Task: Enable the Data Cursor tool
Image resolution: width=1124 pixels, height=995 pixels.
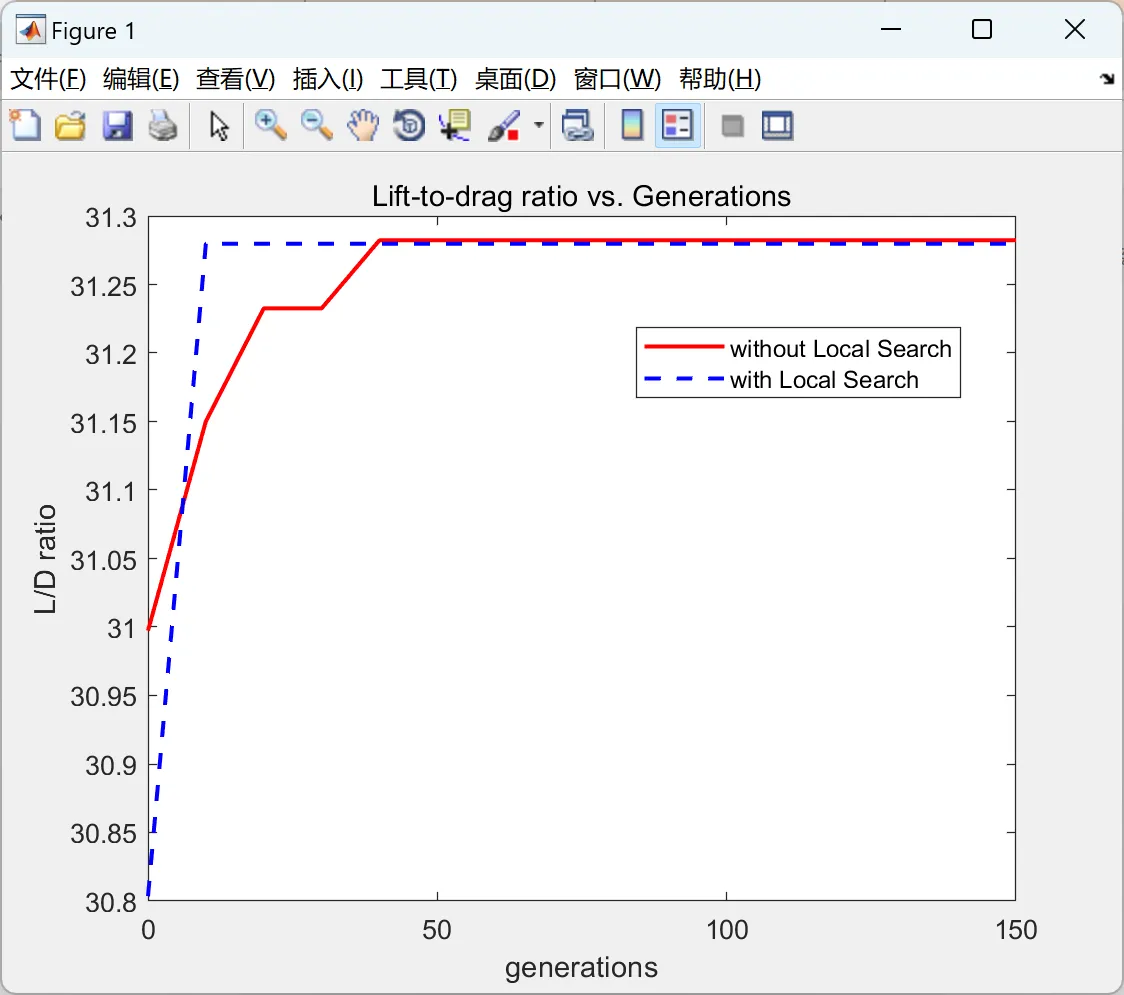Action: point(454,125)
